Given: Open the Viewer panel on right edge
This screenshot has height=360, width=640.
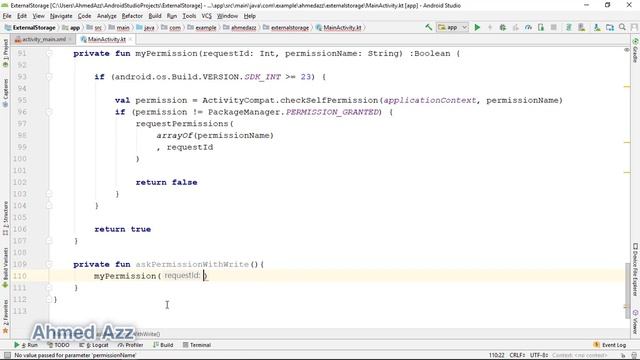Looking at the screenshot, I should [x=635, y=322].
